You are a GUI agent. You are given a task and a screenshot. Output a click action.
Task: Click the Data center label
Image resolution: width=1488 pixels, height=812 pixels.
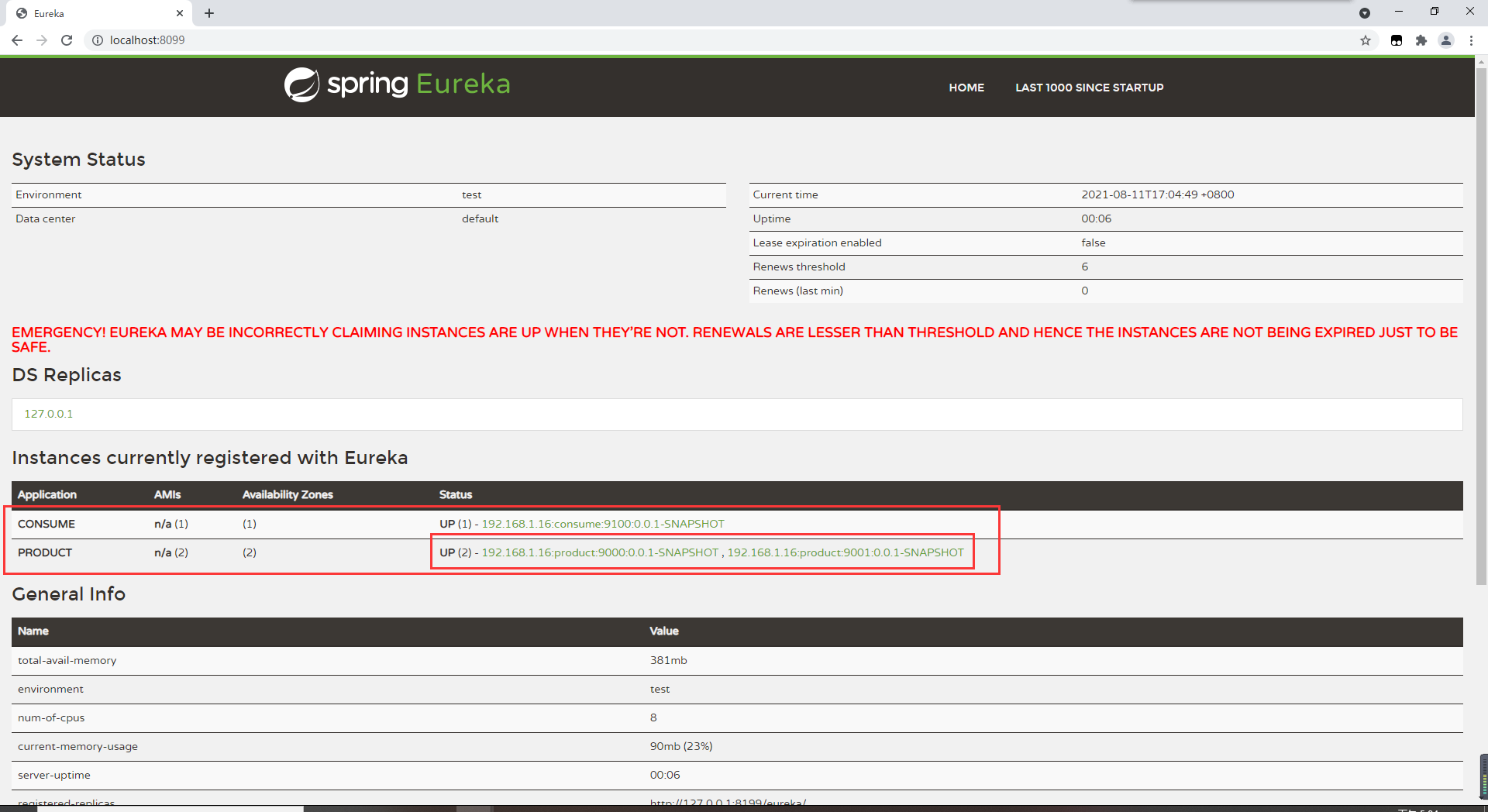(x=46, y=218)
